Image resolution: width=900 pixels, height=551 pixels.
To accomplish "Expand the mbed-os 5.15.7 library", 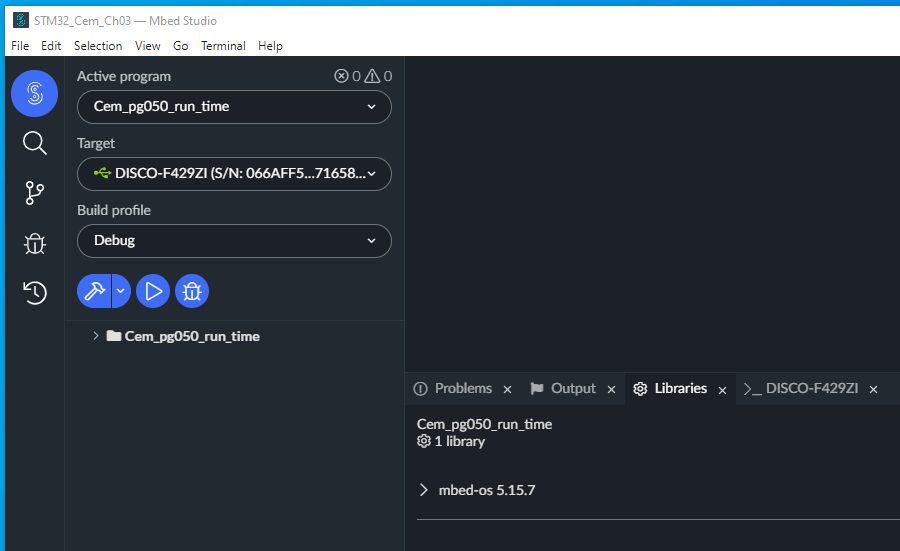I will tap(424, 490).
